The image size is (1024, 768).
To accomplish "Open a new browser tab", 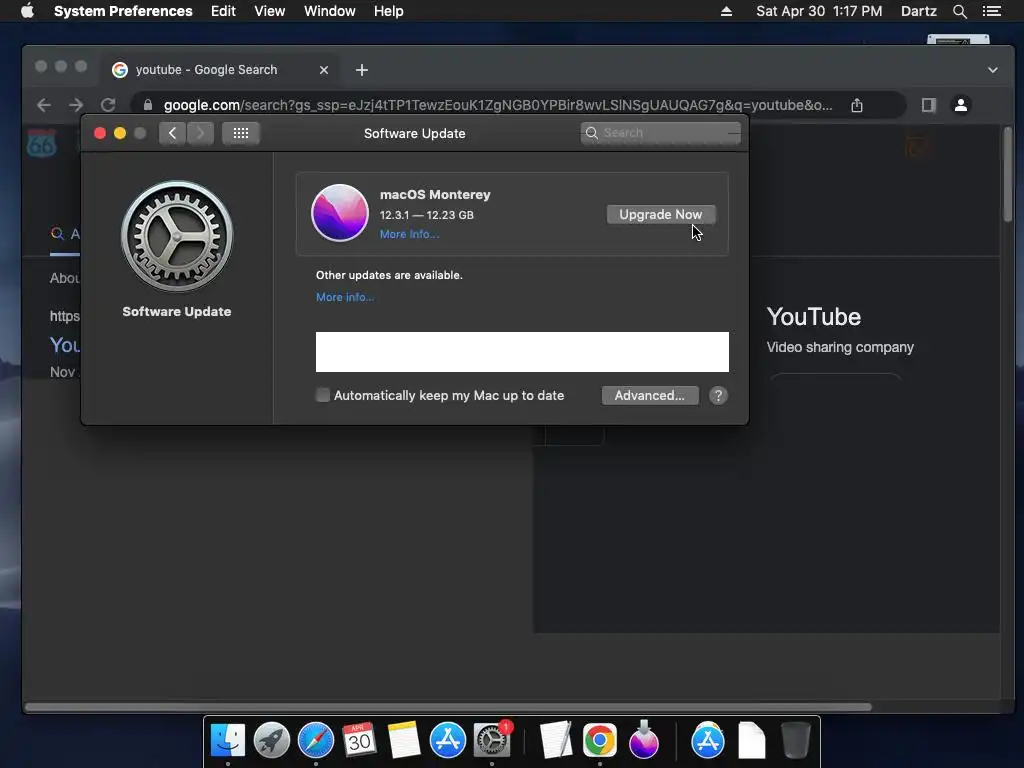I will (x=362, y=70).
